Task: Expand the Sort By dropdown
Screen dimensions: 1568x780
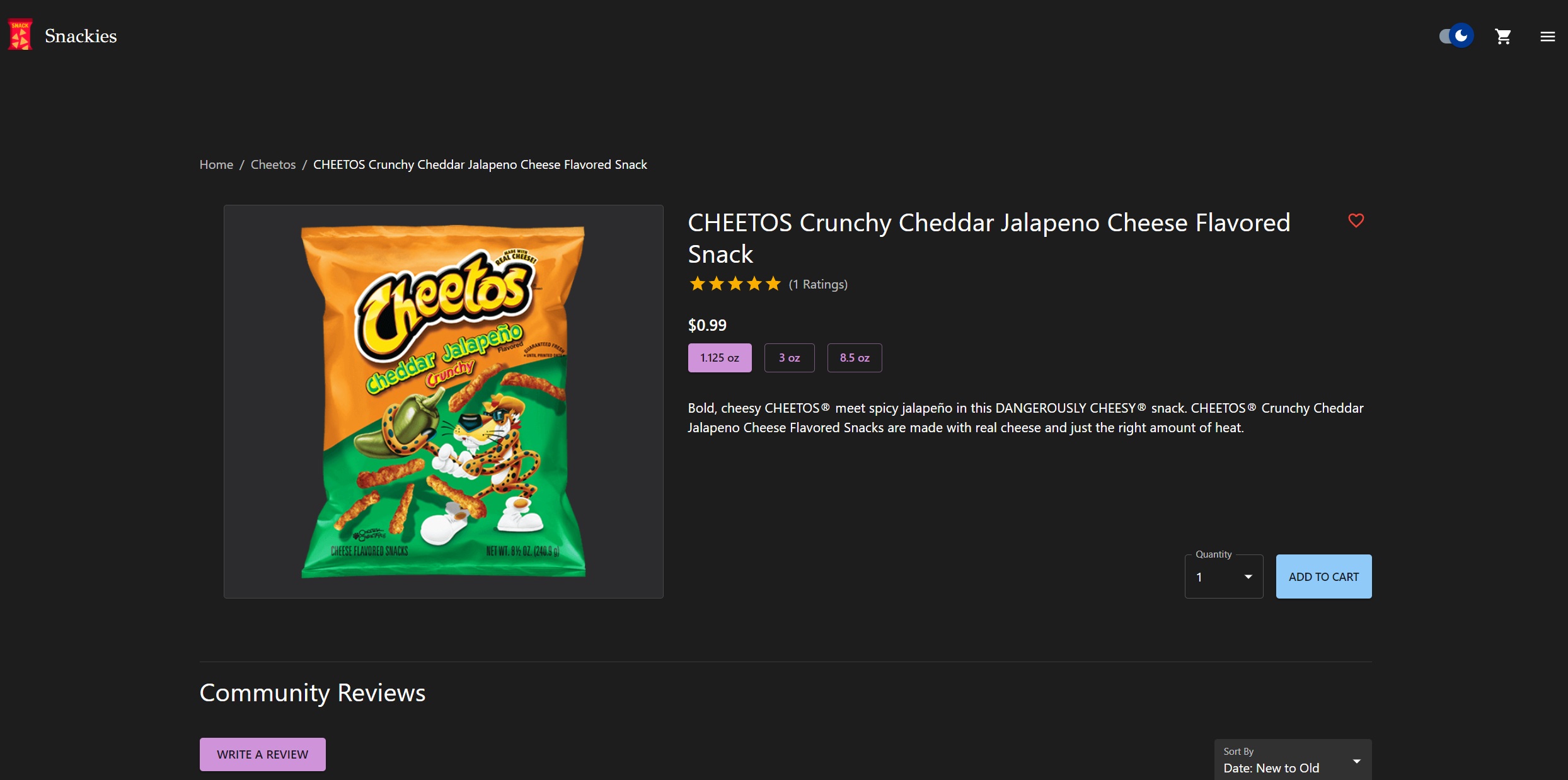Action: 1293,760
